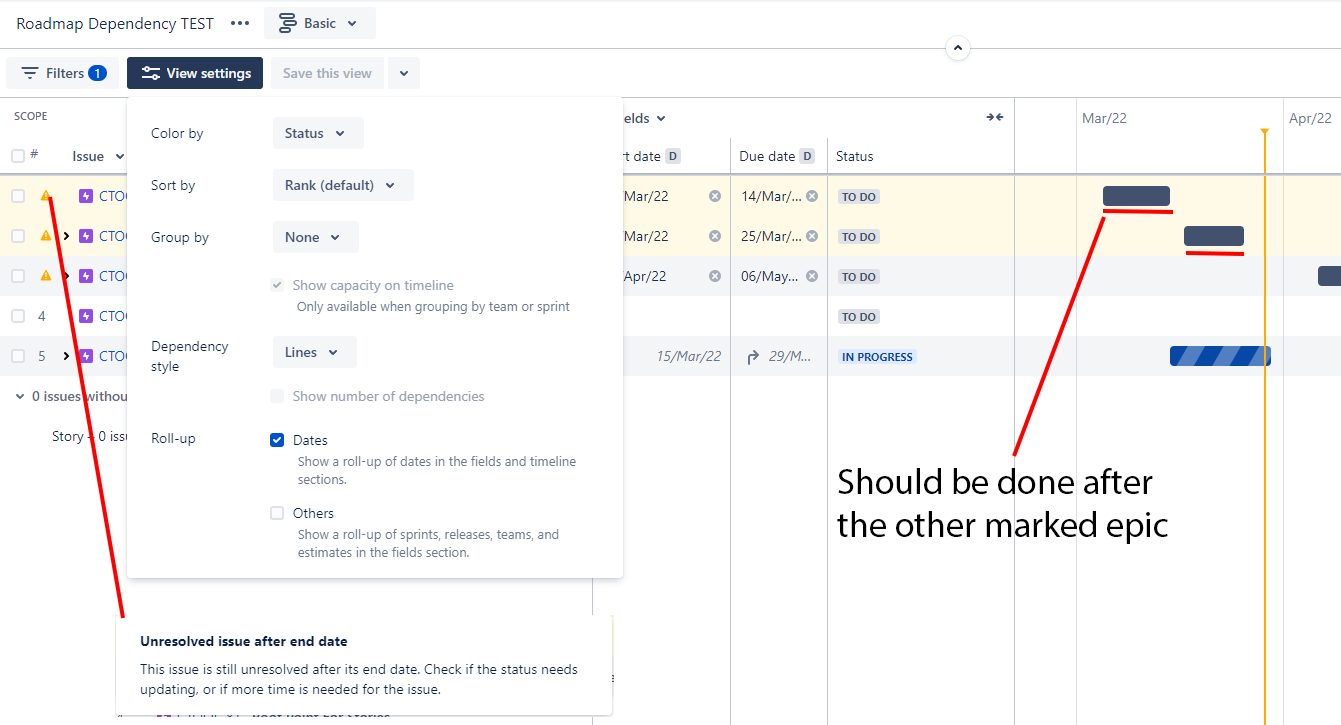This screenshot has width=1341, height=725.
Task: Clear the 14/Mar due date with its X icon
Action: 812,196
